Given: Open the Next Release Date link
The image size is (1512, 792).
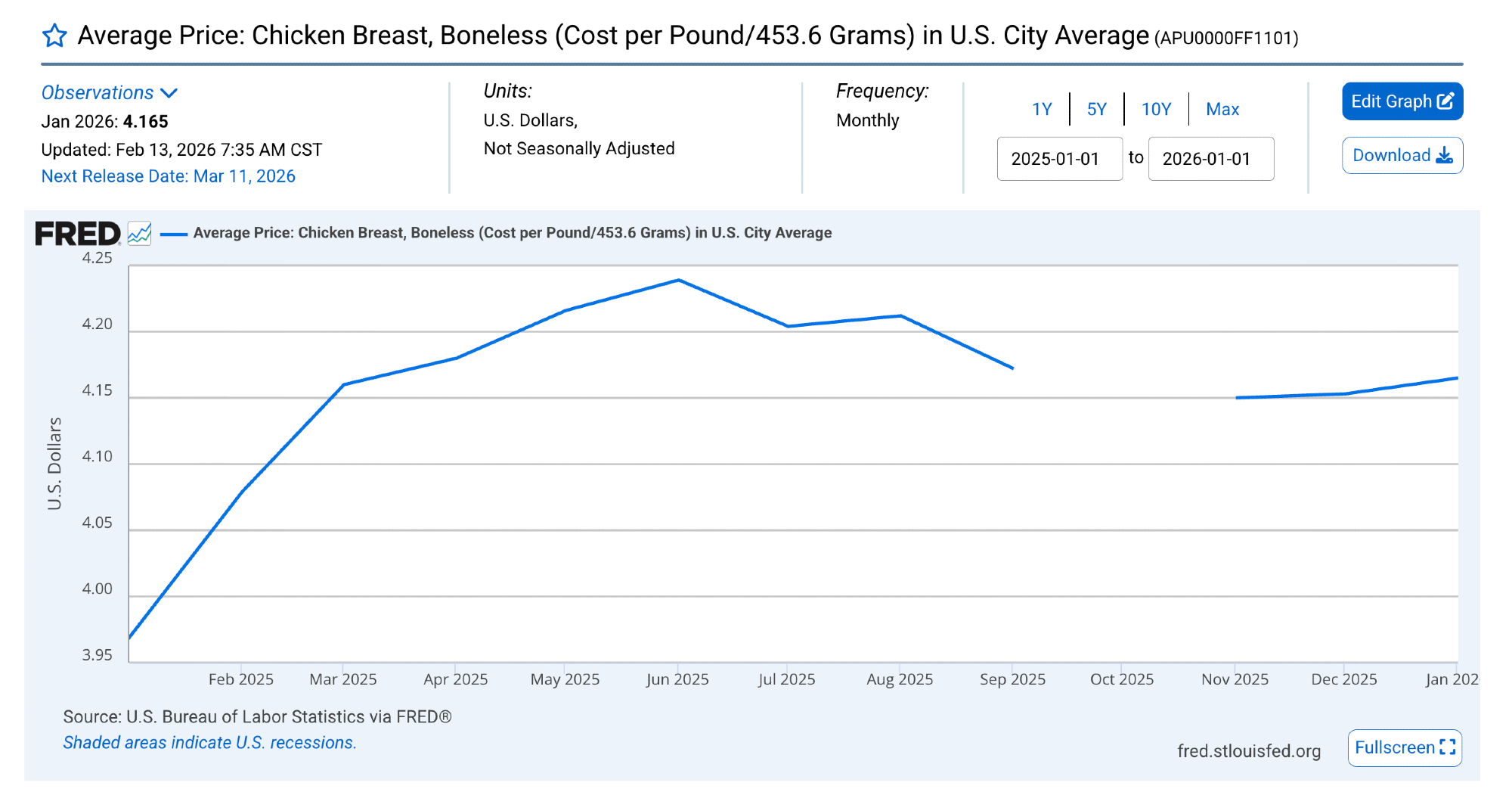Looking at the screenshot, I should 168,176.
